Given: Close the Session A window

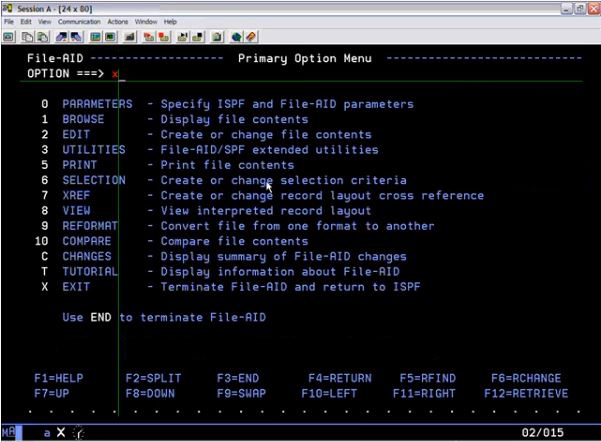Looking at the screenshot, I should tap(594, 9).
